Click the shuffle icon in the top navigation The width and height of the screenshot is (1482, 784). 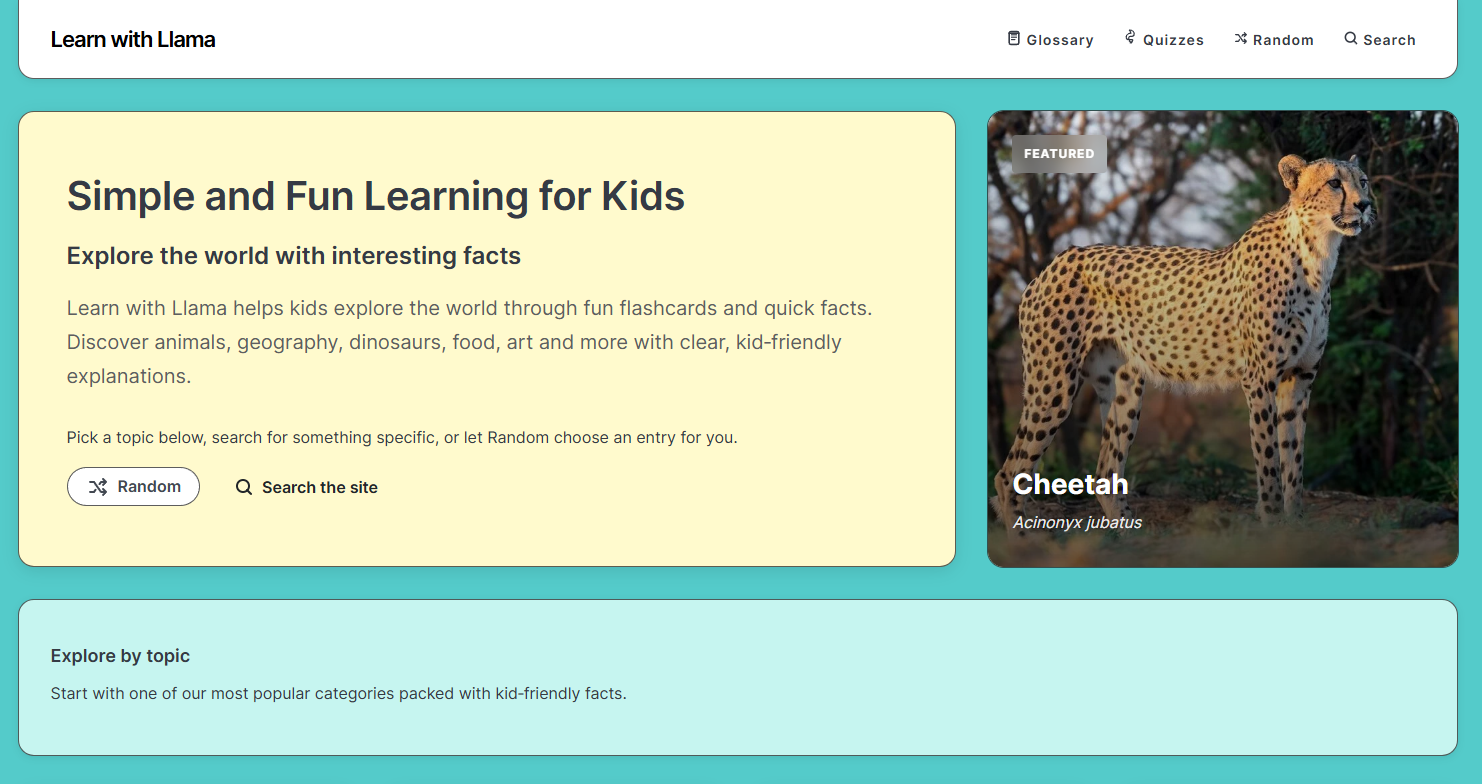1241,39
